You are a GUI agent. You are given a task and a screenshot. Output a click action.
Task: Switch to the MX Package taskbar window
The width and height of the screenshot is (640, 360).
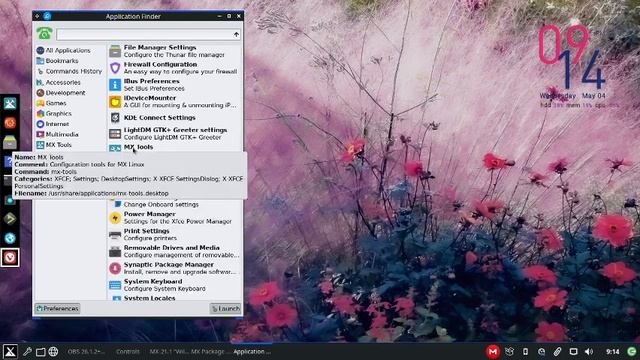[207, 351]
